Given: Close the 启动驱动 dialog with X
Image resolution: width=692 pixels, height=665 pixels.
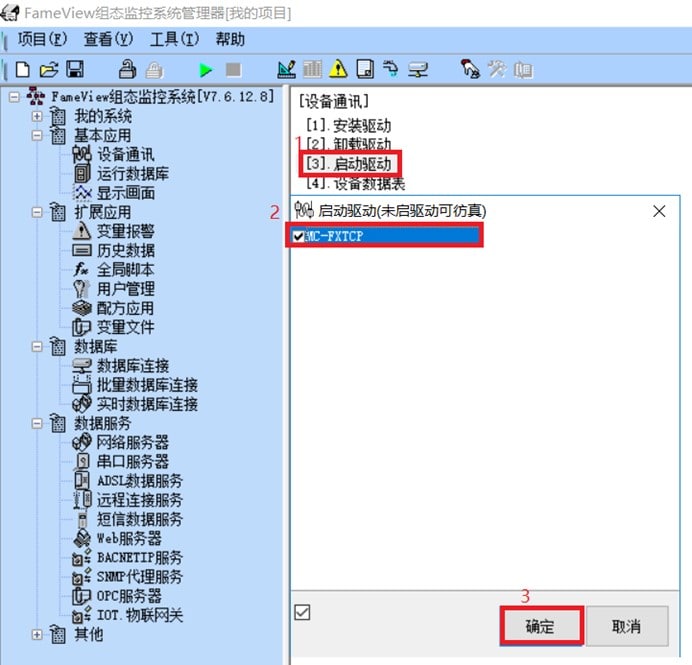Looking at the screenshot, I should [x=659, y=211].
